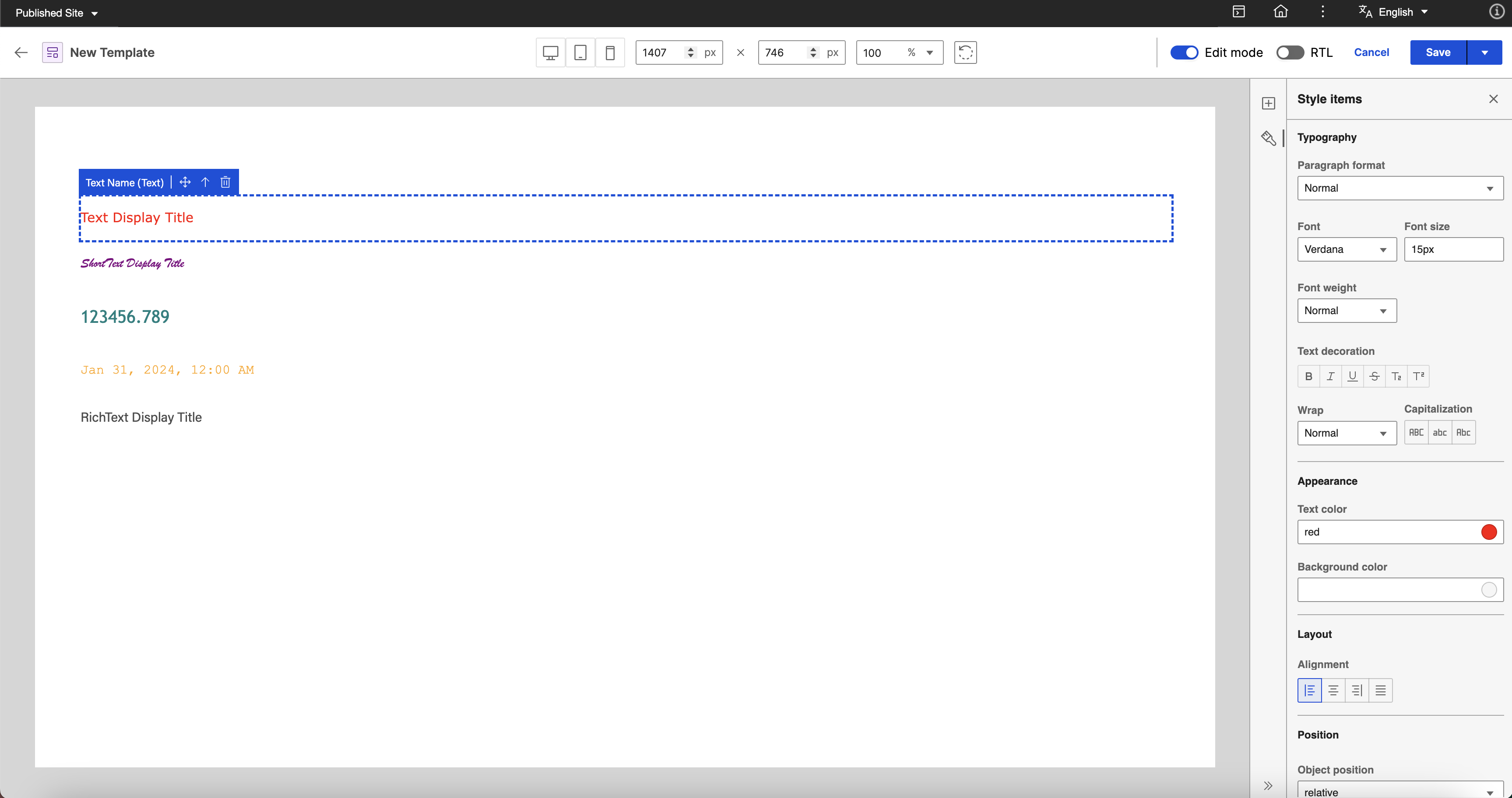Click the move handle on Text Name toolbar
The image size is (1512, 798).
(x=185, y=182)
